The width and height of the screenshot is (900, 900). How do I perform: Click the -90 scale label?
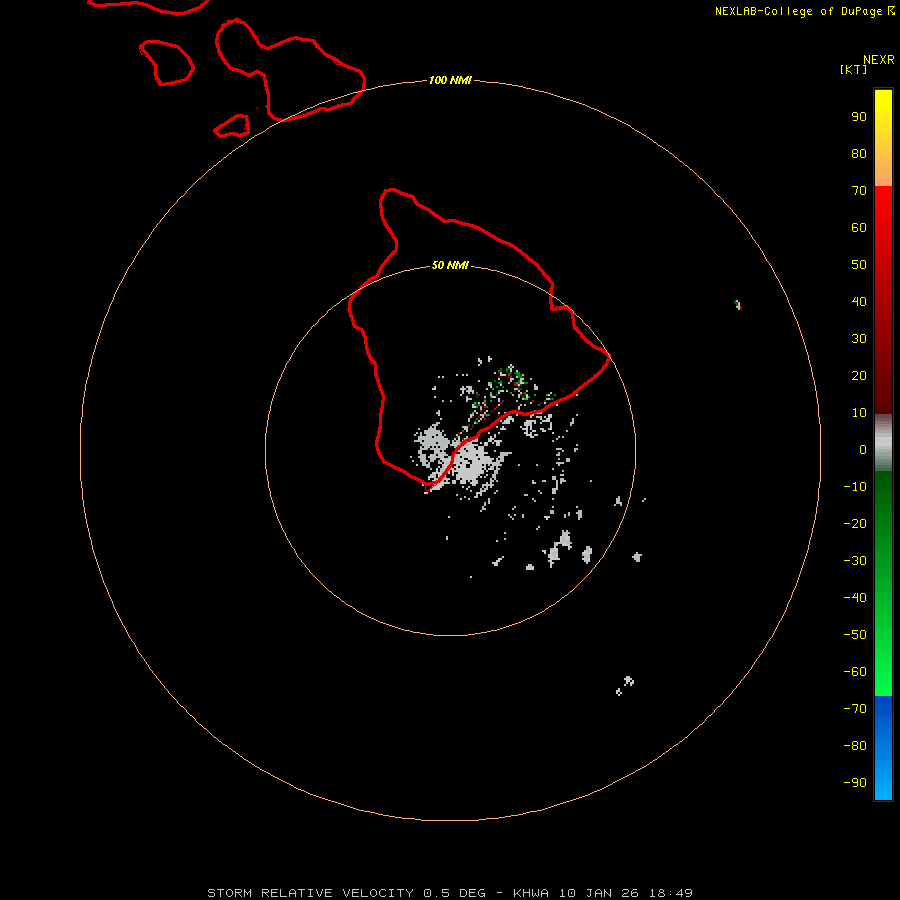[x=855, y=783]
